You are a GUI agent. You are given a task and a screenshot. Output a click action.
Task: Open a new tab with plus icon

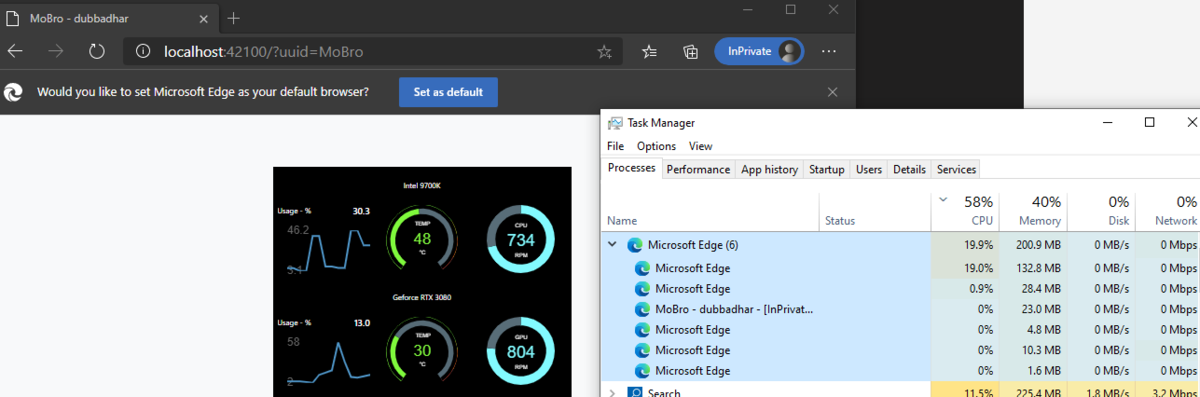pos(234,18)
